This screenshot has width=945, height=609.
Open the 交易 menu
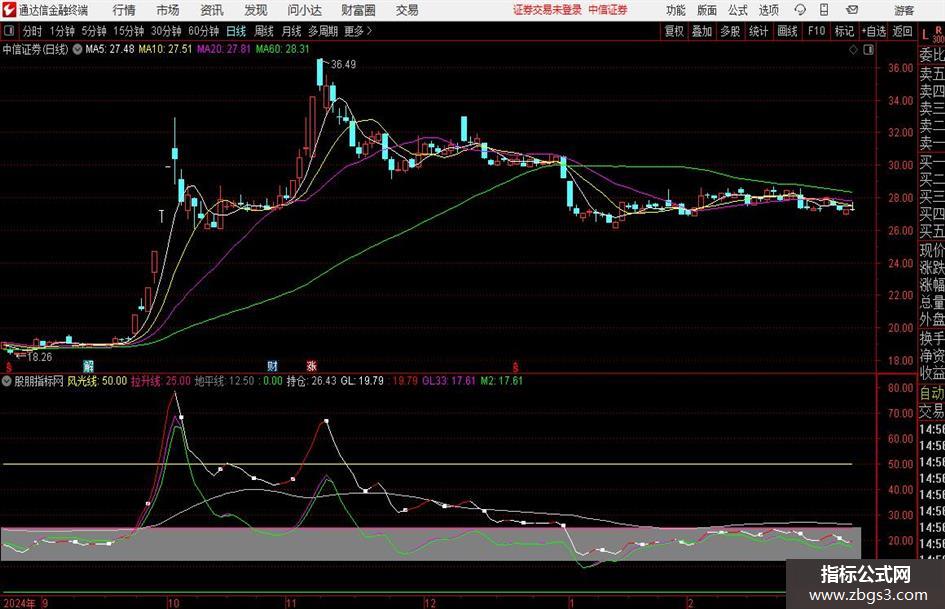click(407, 10)
